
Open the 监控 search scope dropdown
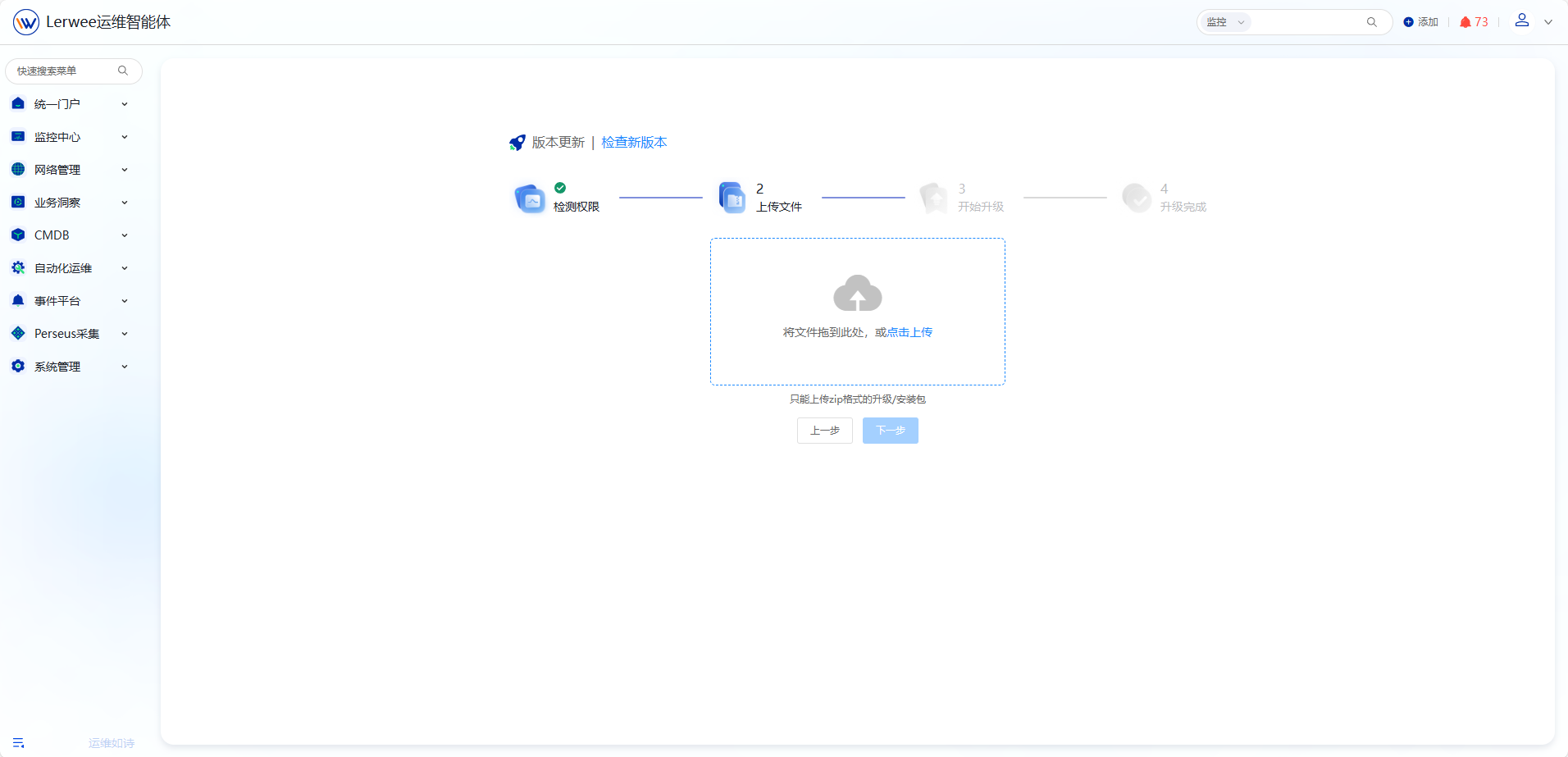tap(1225, 22)
